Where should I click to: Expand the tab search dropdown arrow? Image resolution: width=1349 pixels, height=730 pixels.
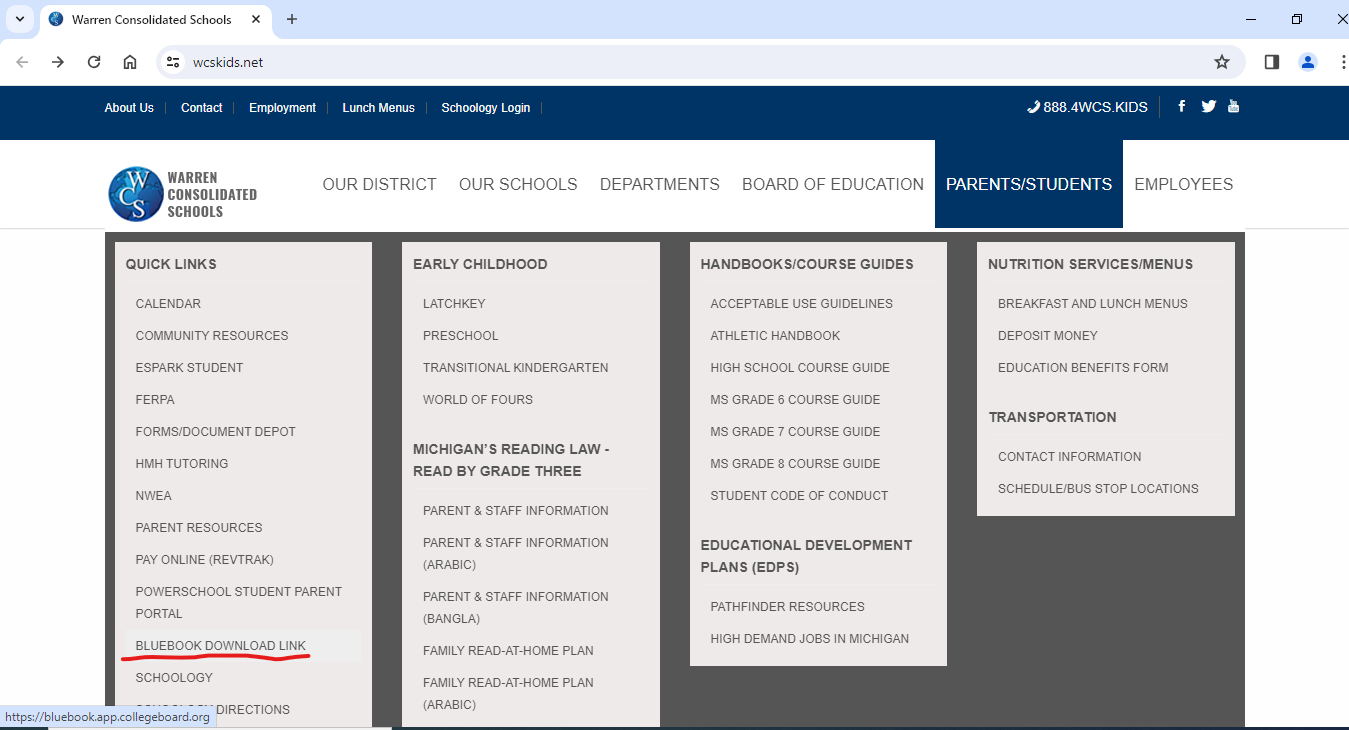click(19, 19)
